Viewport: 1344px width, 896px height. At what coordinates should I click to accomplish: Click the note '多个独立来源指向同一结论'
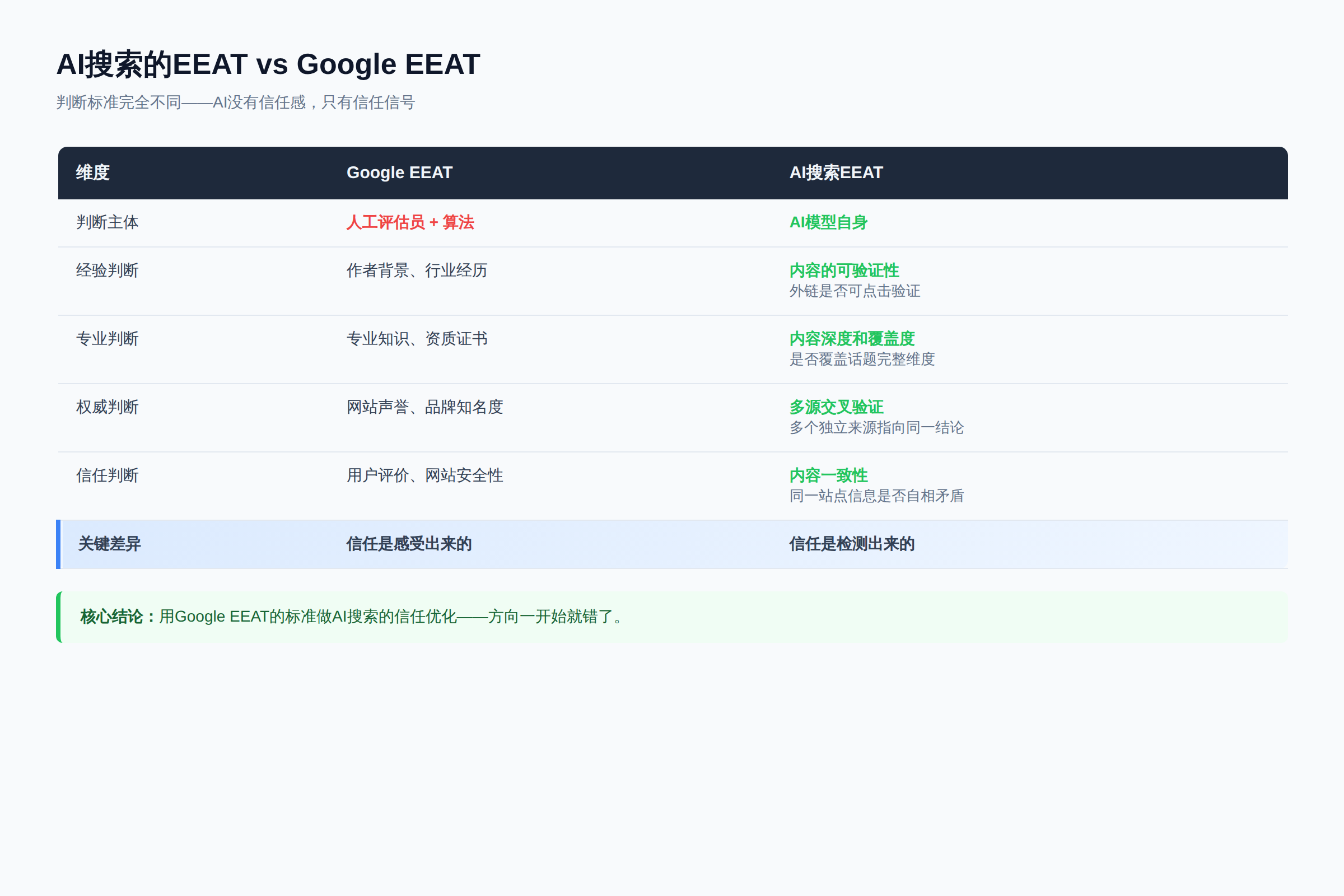(x=876, y=427)
